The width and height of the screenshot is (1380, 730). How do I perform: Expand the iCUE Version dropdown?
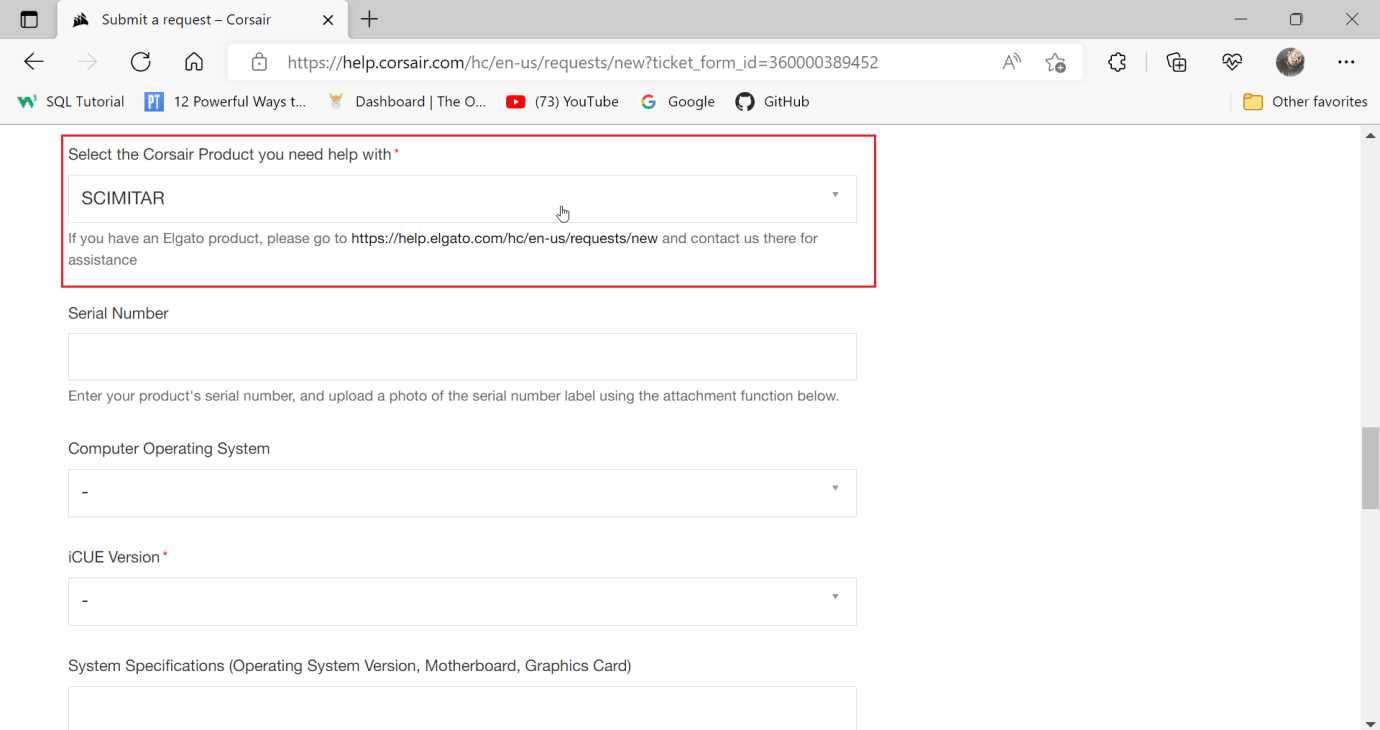[x=462, y=601]
